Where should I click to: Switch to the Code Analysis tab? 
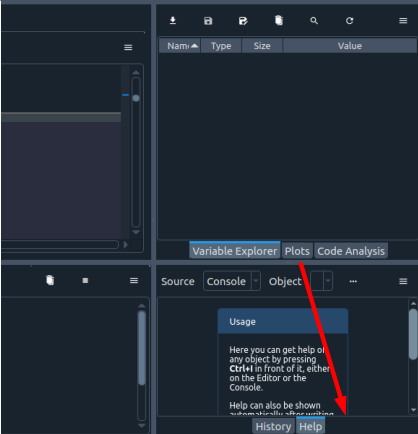(351, 251)
